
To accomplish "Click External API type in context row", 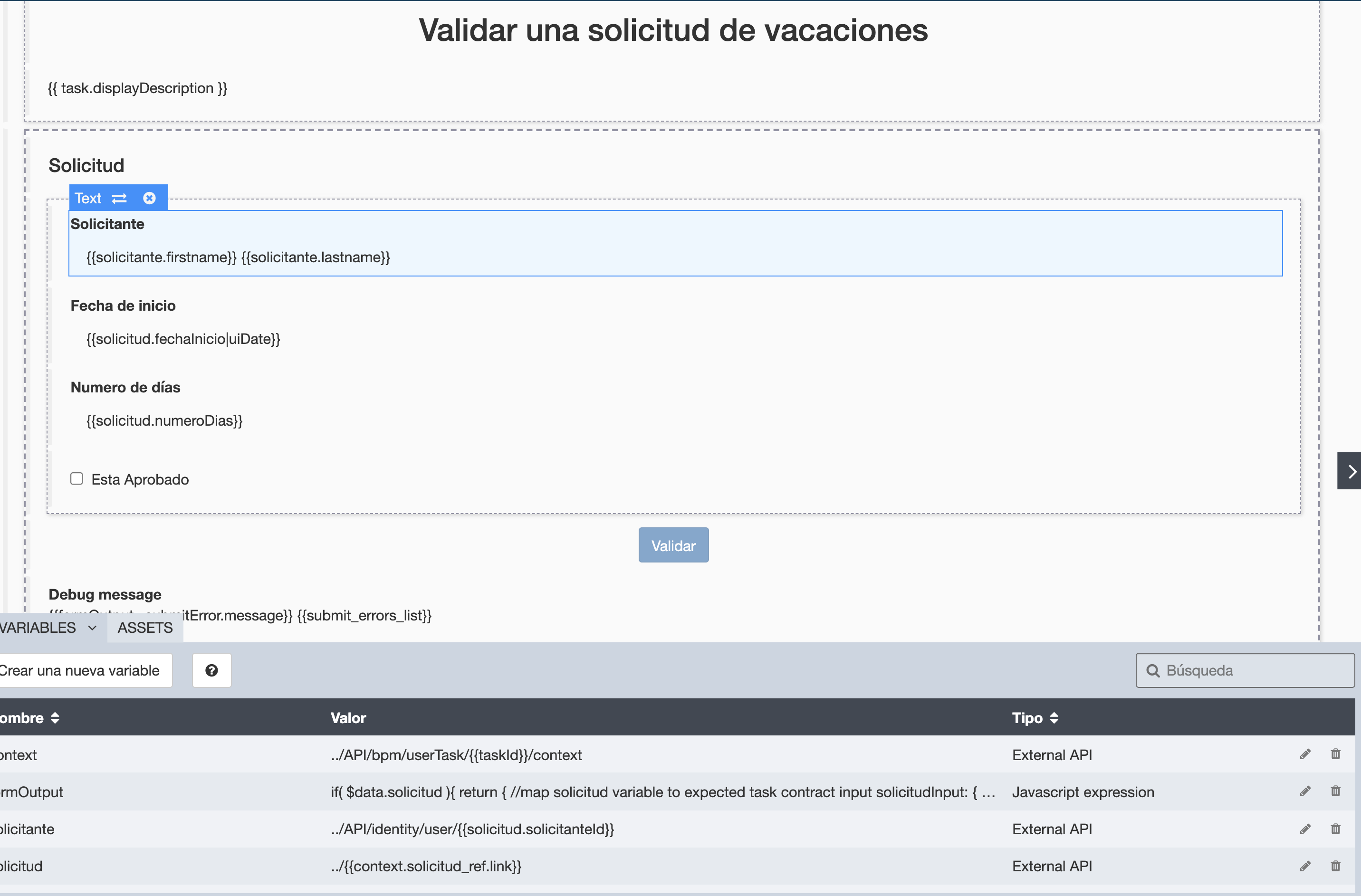I will (x=1052, y=755).
